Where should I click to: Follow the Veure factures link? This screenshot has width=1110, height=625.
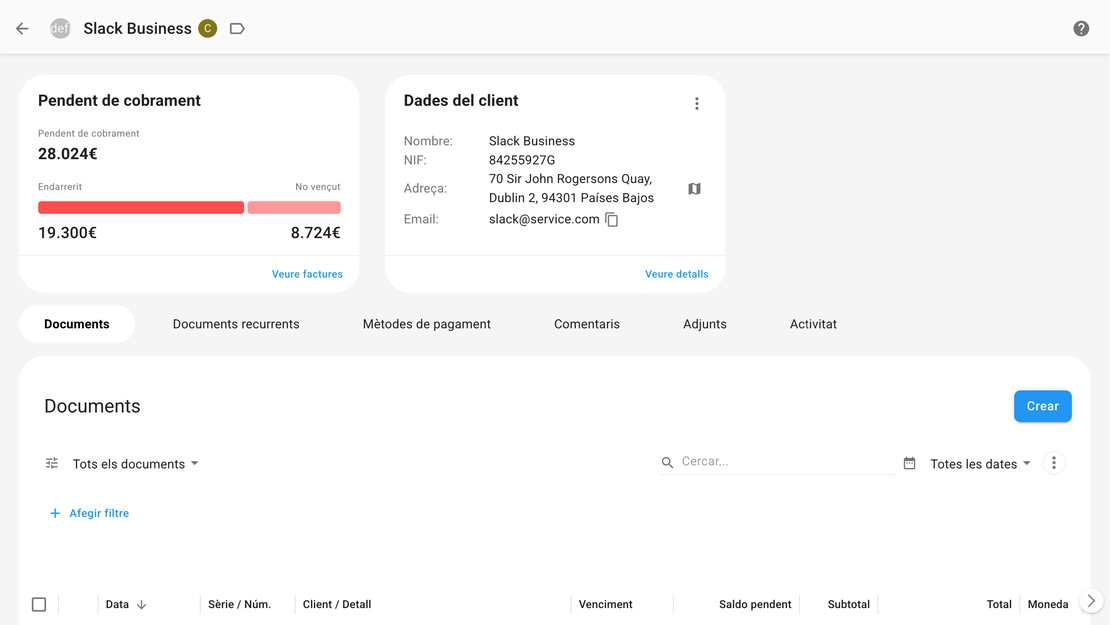click(307, 274)
